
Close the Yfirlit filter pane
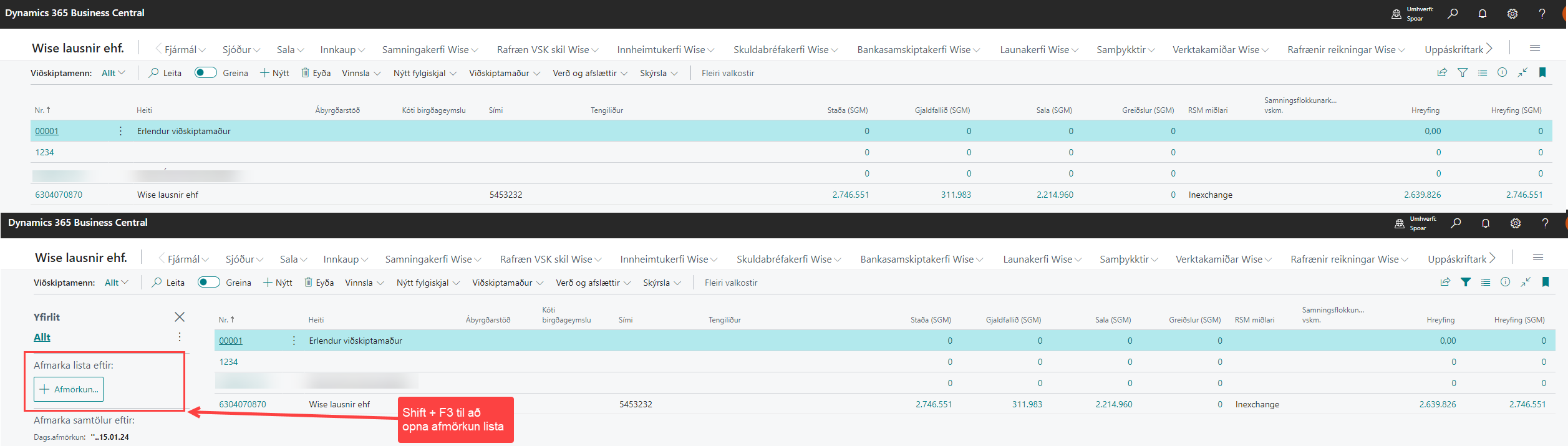180,317
